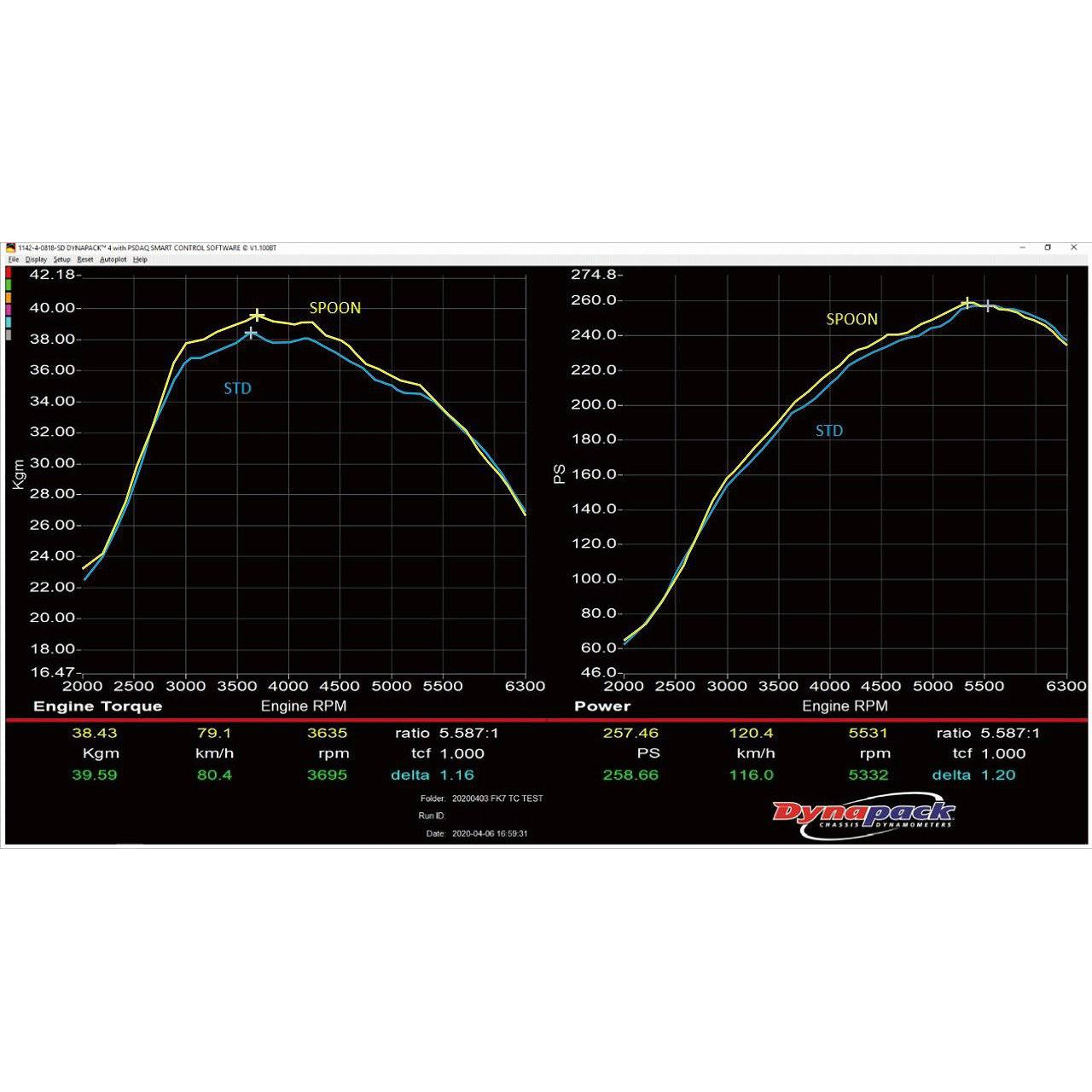Click the white peak marker on power graph
1092x1092 pixels.
point(988,305)
